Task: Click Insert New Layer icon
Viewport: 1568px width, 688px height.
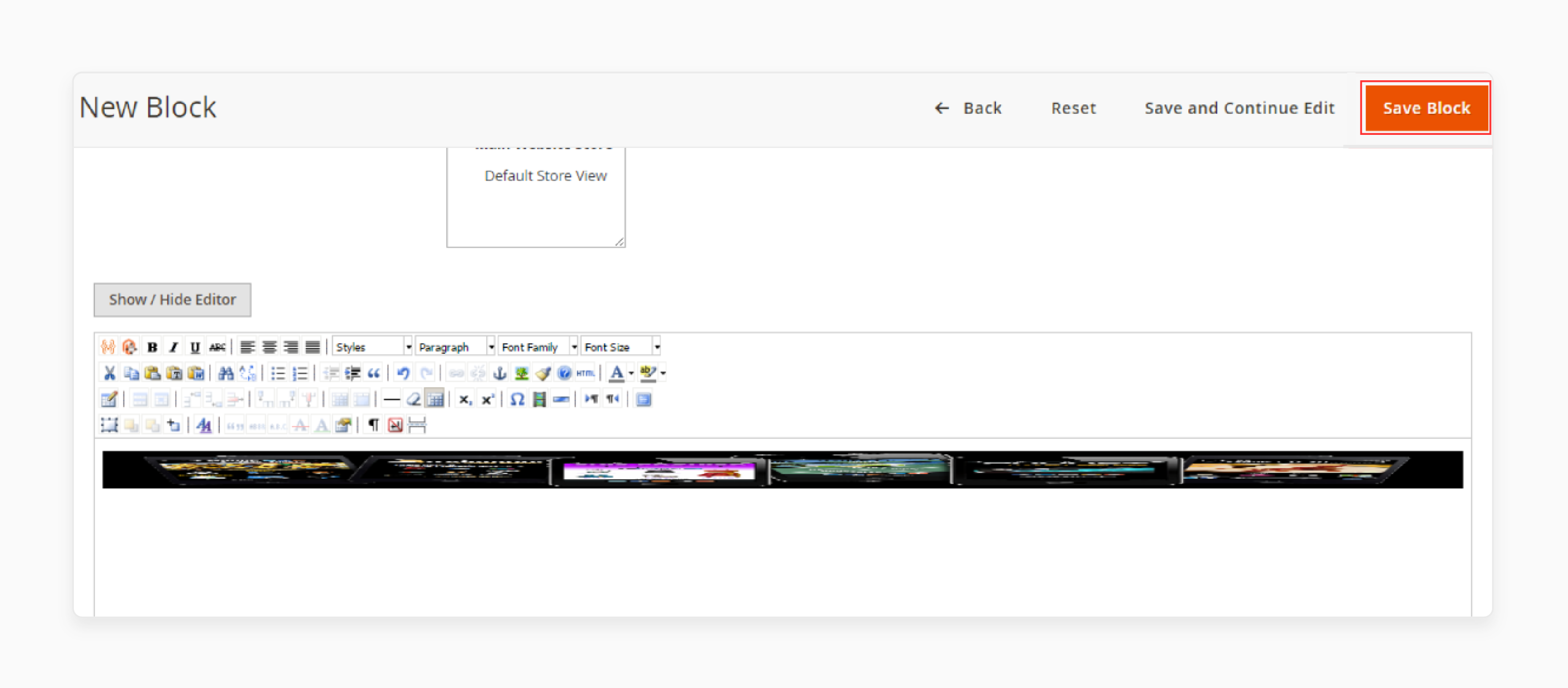Action: click(109, 425)
